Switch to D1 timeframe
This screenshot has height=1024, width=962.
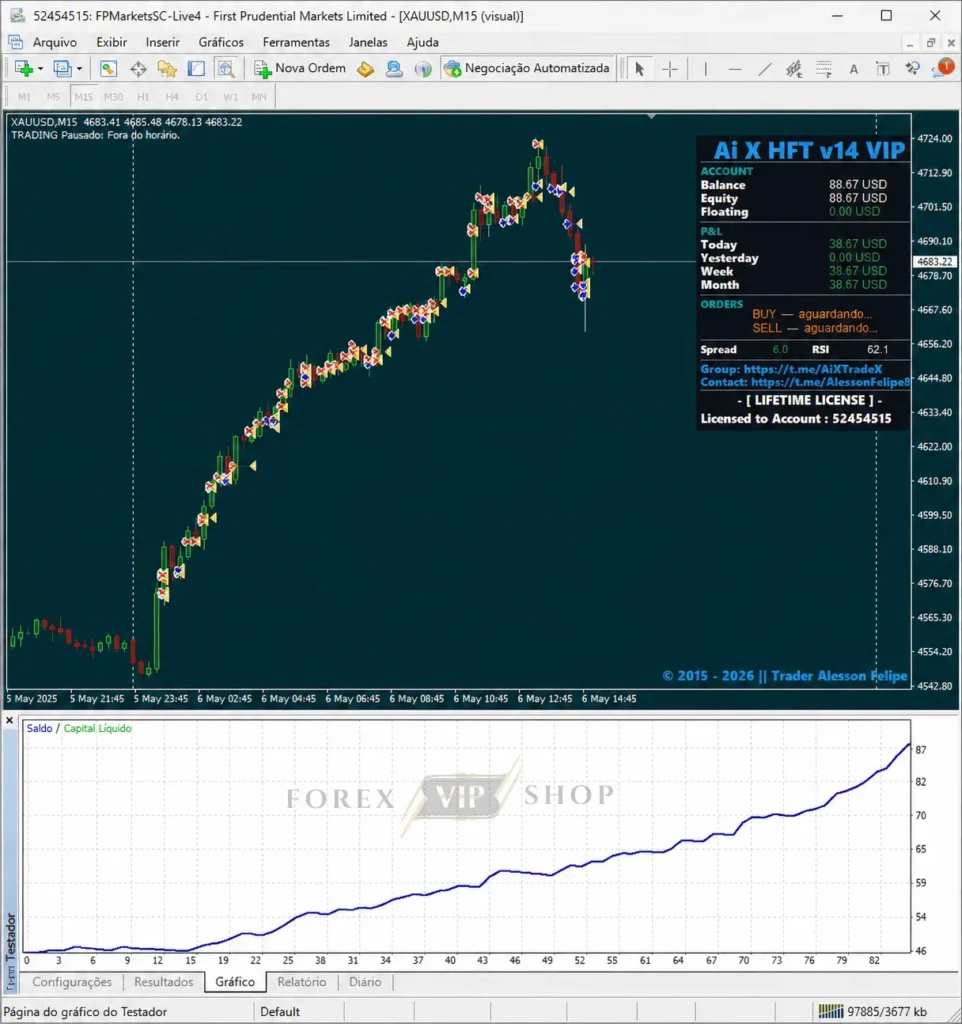click(x=201, y=97)
